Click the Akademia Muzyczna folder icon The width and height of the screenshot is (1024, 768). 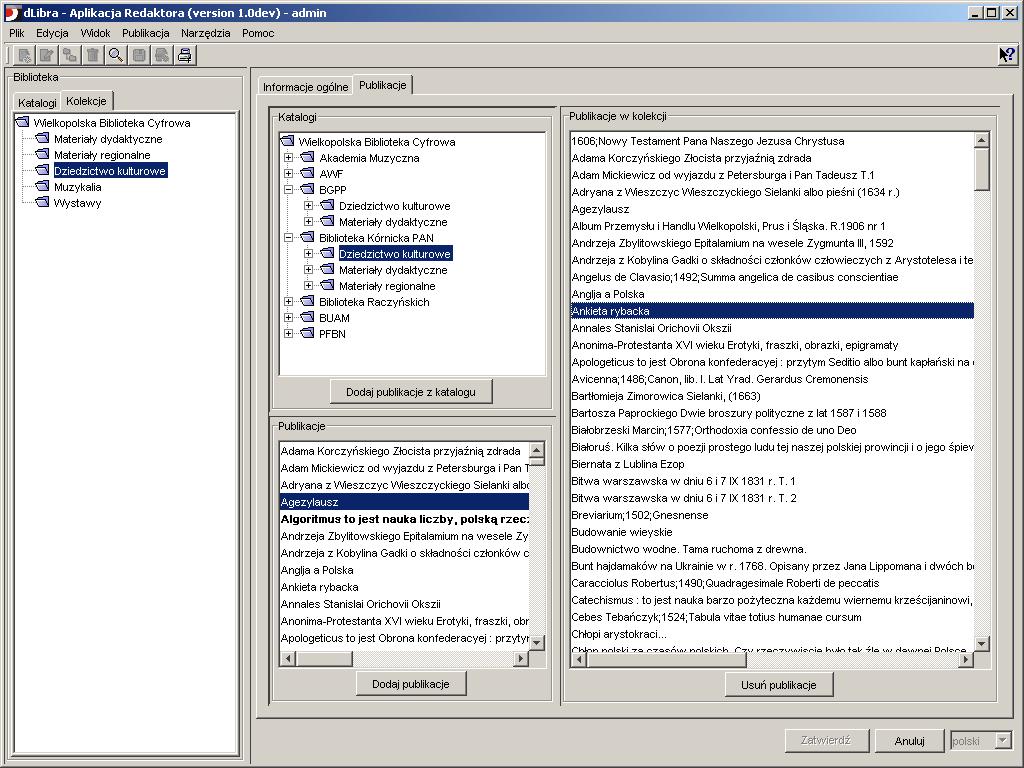pos(307,157)
